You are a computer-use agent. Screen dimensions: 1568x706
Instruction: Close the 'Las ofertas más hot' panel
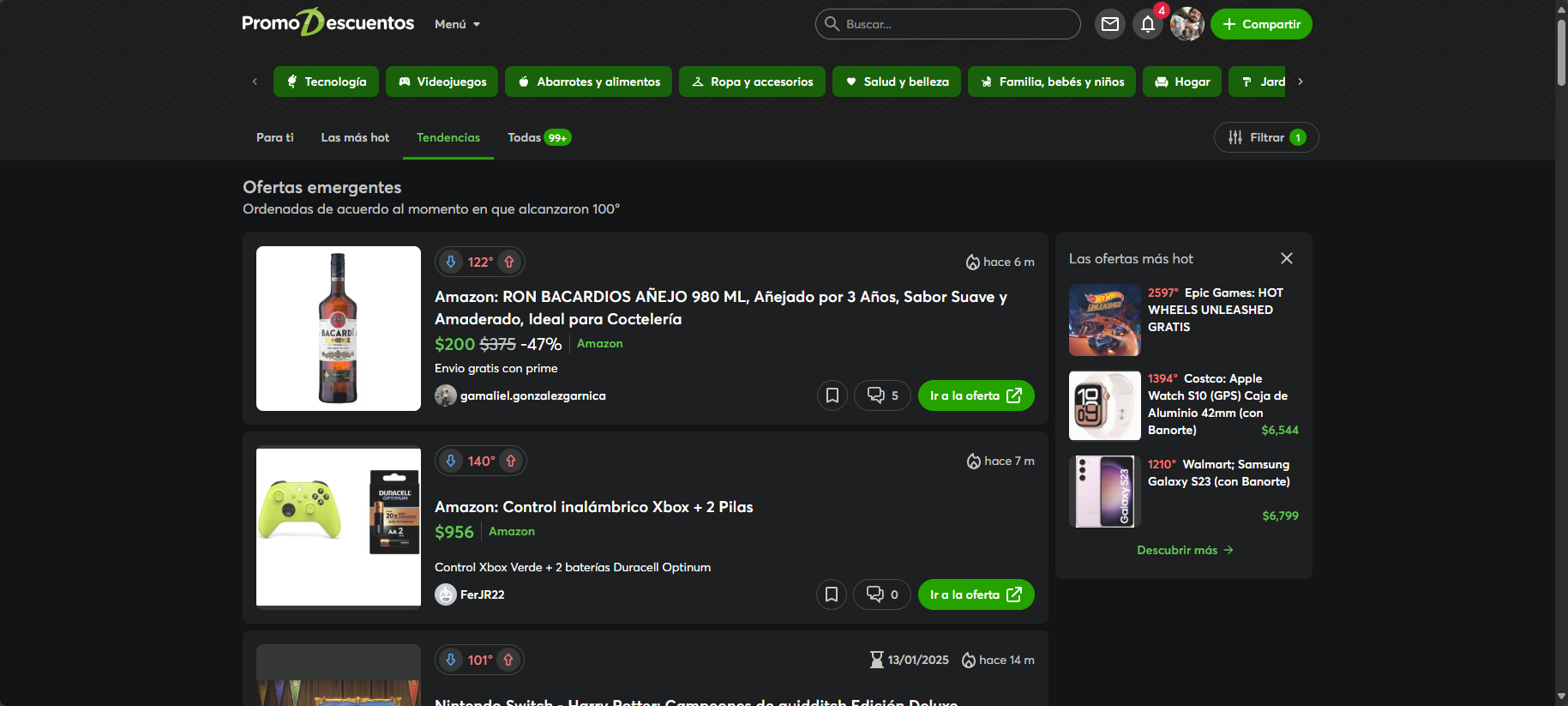[1287, 258]
